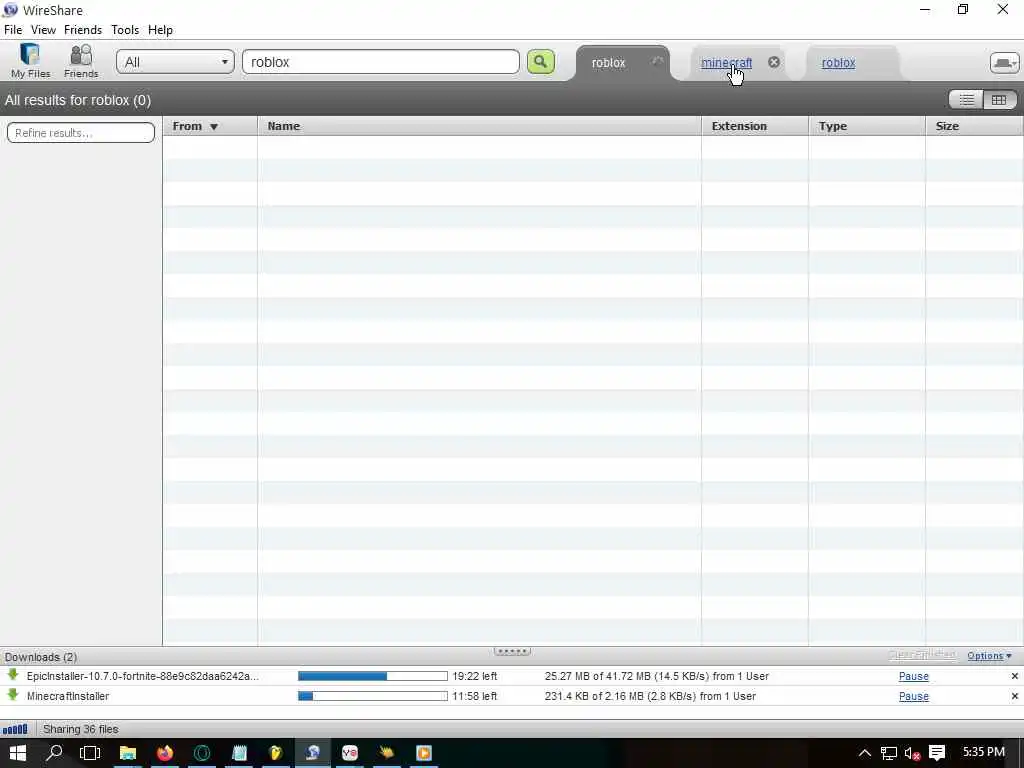The width and height of the screenshot is (1024, 768).
Task: Switch to the inactive roblox tab link
Action: pos(838,63)
